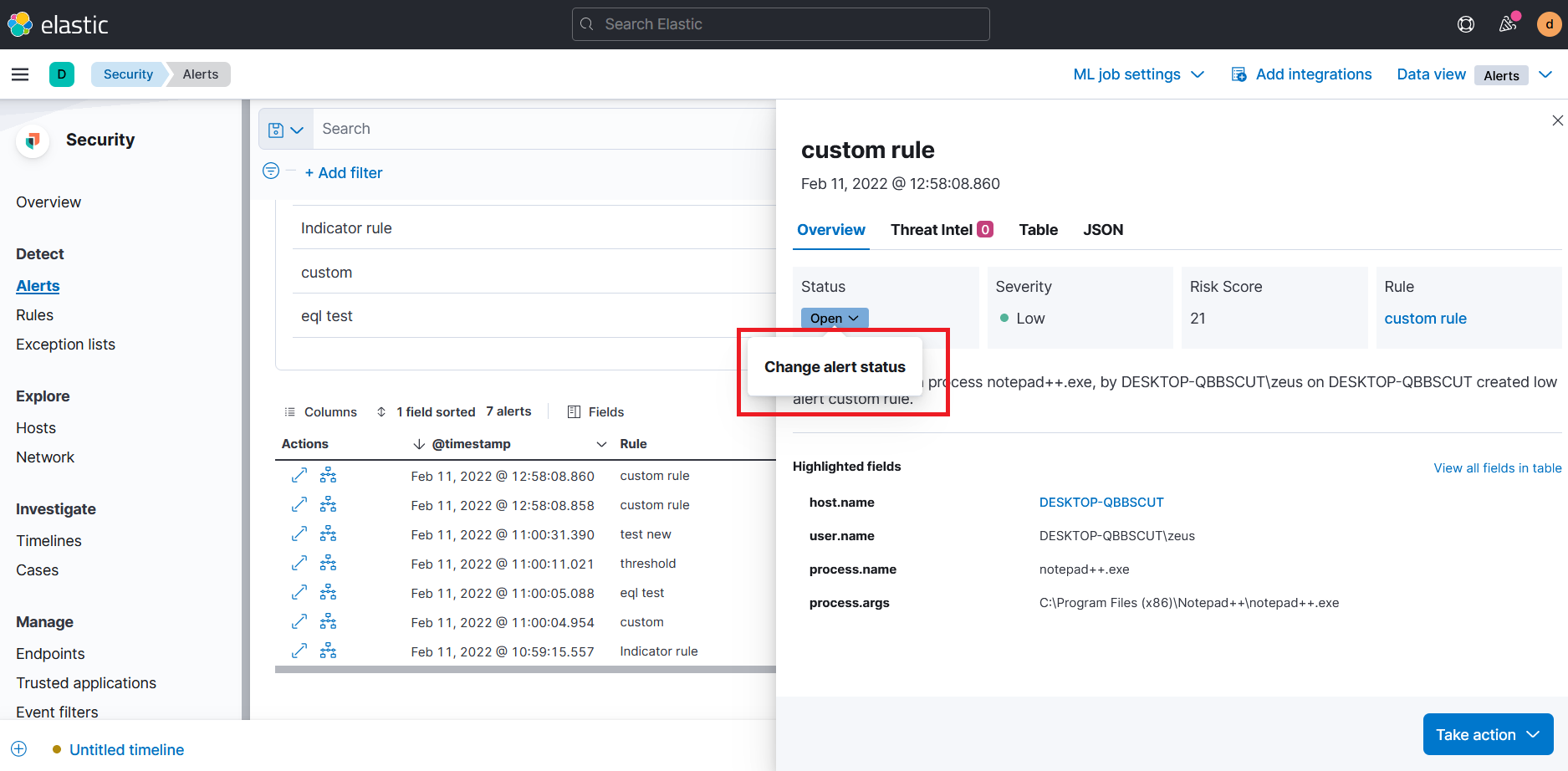
Task: Open the Take action dropdown
Action: (x=1488, y=734)
